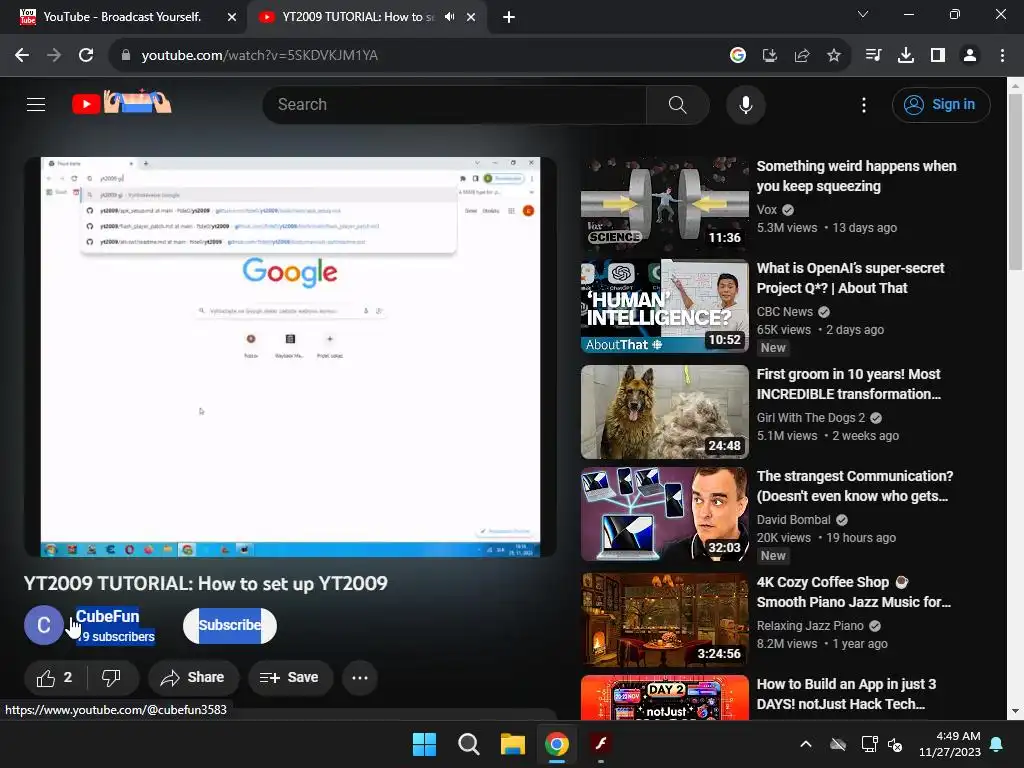The height and width of the screenshot is (768, 1024).
Task: Open Chrome downloads icon
Action: (906, 56)
